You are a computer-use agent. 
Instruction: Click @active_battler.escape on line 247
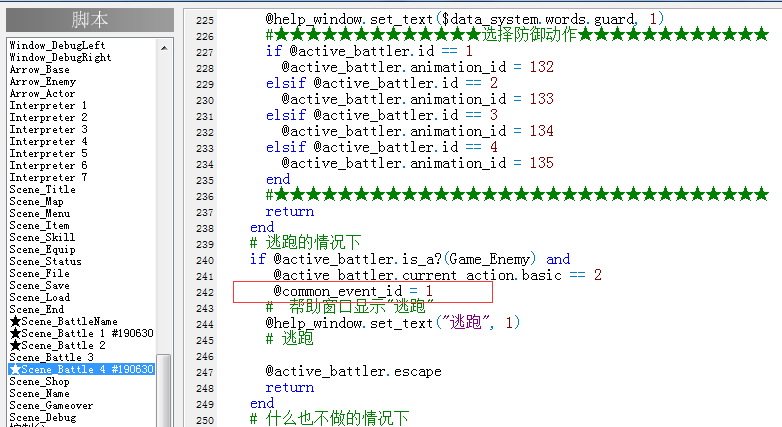[354, 372]
